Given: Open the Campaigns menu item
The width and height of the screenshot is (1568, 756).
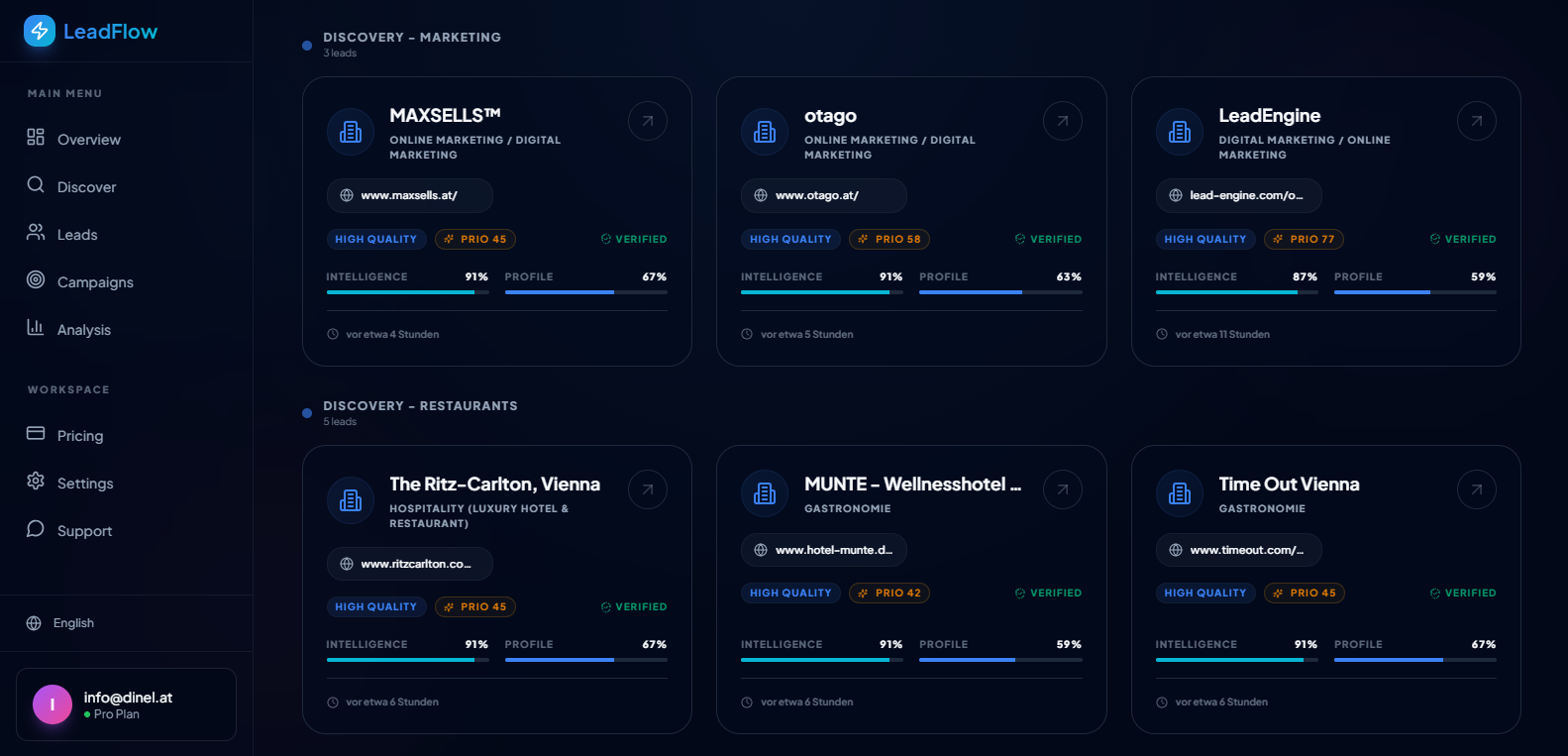Looking at the screenshot, I should tap(94, 282).
